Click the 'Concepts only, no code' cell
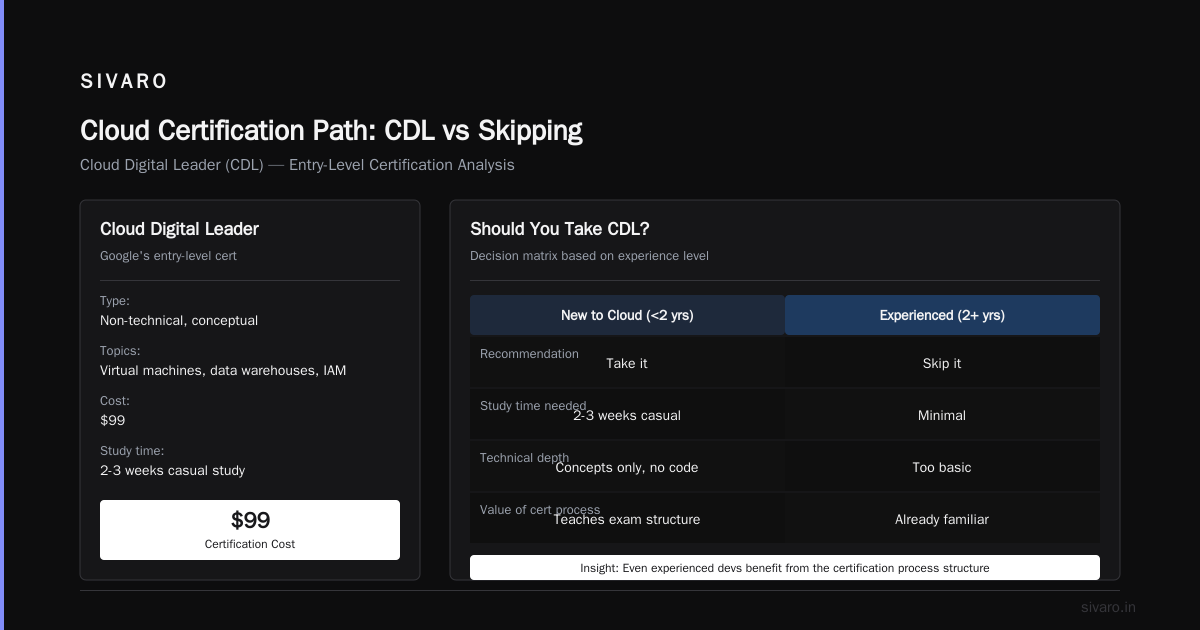1200x630 pixels. pos(627,468)
